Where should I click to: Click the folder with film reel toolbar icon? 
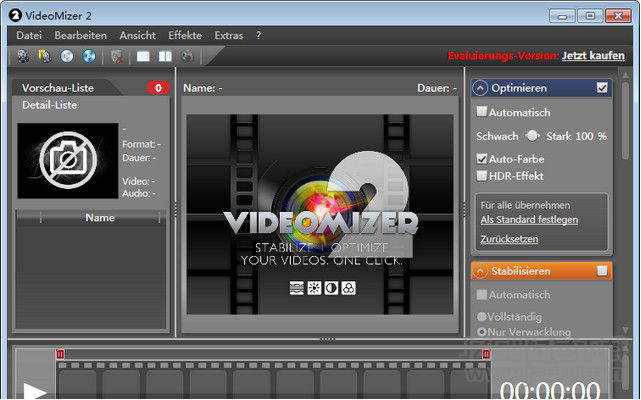tap(45, 56)
